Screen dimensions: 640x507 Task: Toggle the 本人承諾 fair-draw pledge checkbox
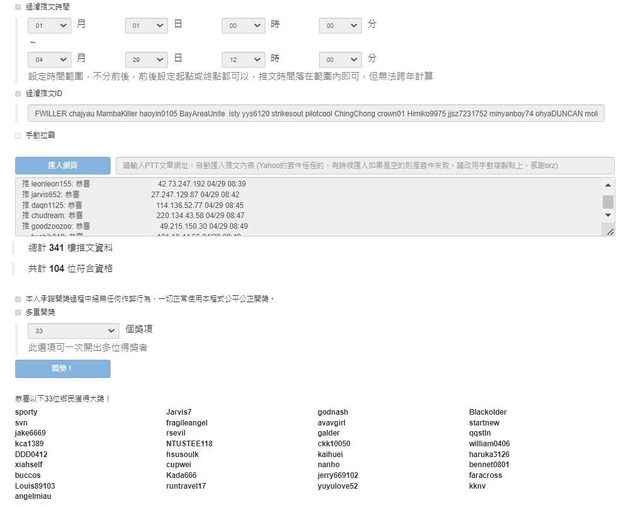pos(18,298)
